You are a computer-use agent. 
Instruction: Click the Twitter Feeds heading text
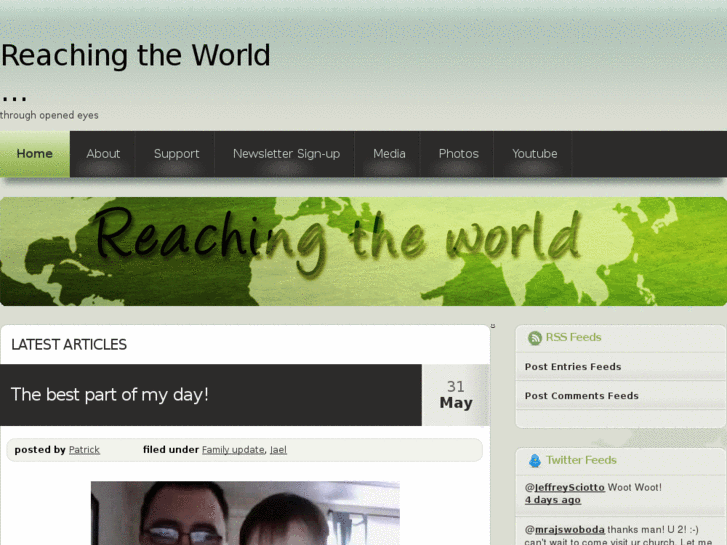[x=581, y=460]
